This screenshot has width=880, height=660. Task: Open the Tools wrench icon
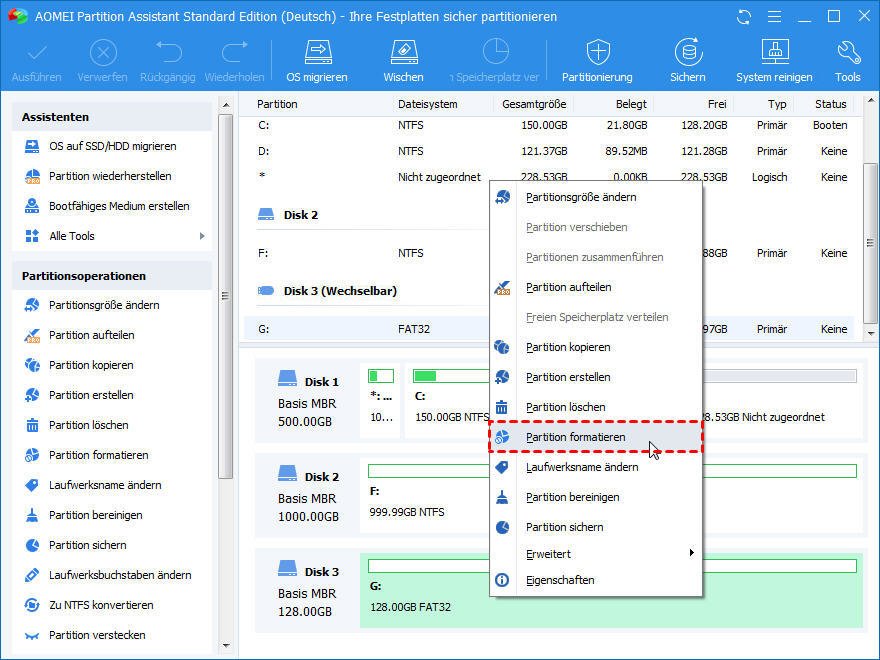(x=847, y=53)
